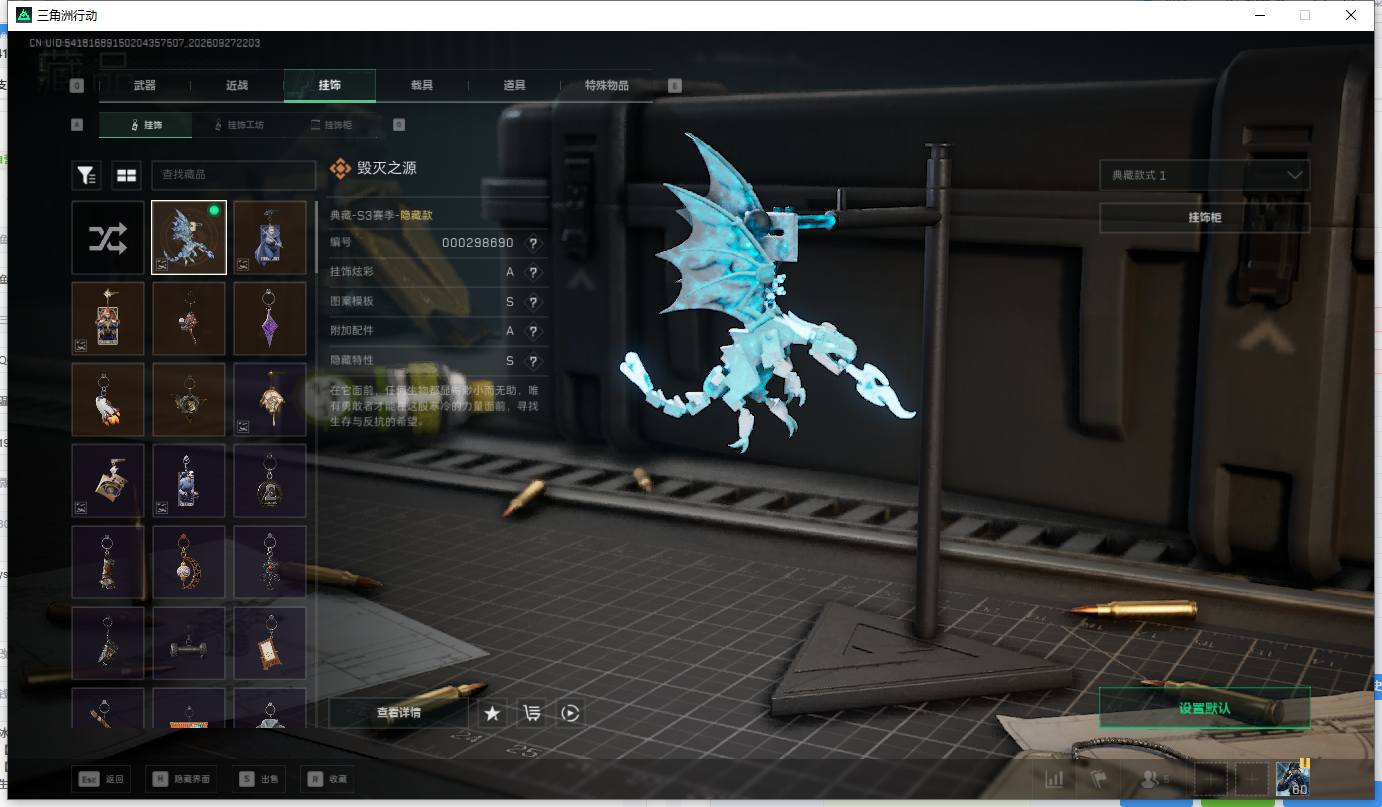The width and height of the screenshot is (1382, 807).
Task: Select the dumbbell charm thumbnail
Action: coord(189,643)
